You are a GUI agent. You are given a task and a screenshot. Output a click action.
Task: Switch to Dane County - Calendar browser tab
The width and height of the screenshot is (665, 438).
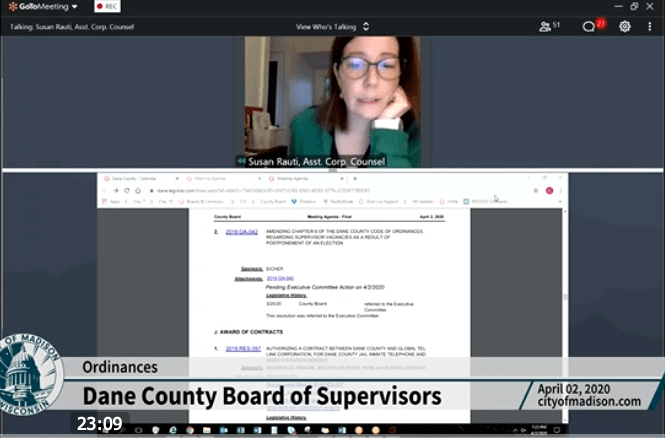[140, 179]
